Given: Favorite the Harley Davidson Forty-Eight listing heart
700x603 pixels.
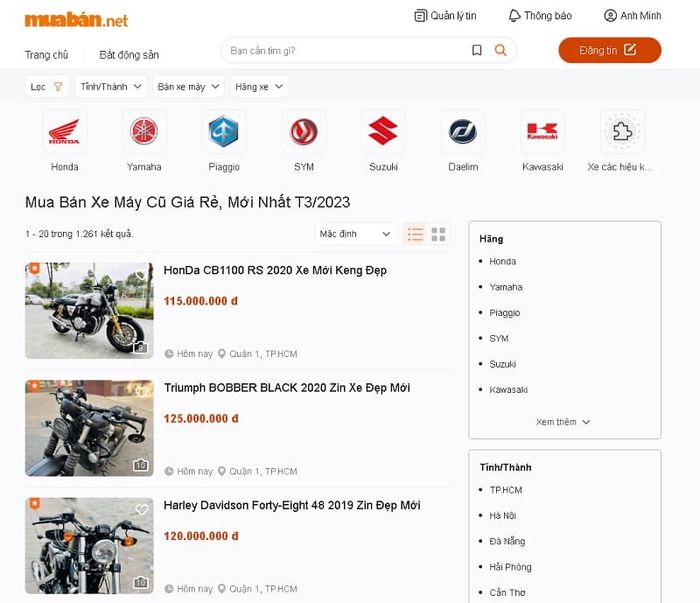Looking at the screenshot, I should (x=142, y=509).
